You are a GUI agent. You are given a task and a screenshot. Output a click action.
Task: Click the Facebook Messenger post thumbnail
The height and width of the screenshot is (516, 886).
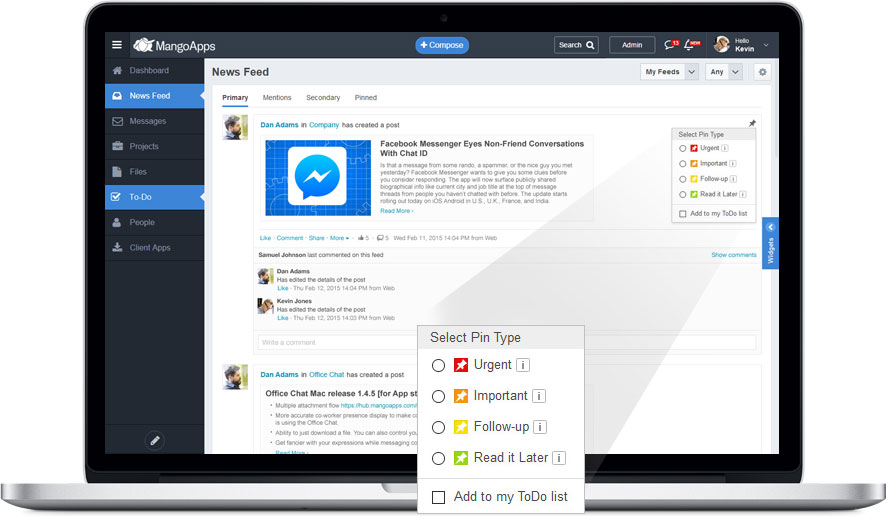coord(318,177)
